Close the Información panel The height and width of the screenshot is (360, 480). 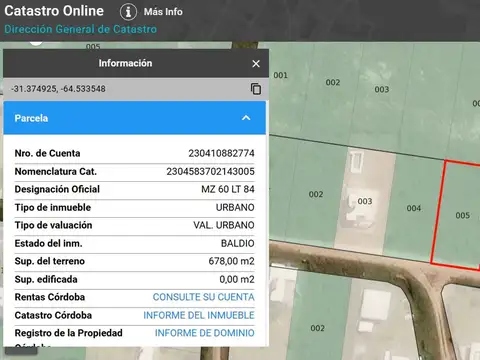coord(256,63)
